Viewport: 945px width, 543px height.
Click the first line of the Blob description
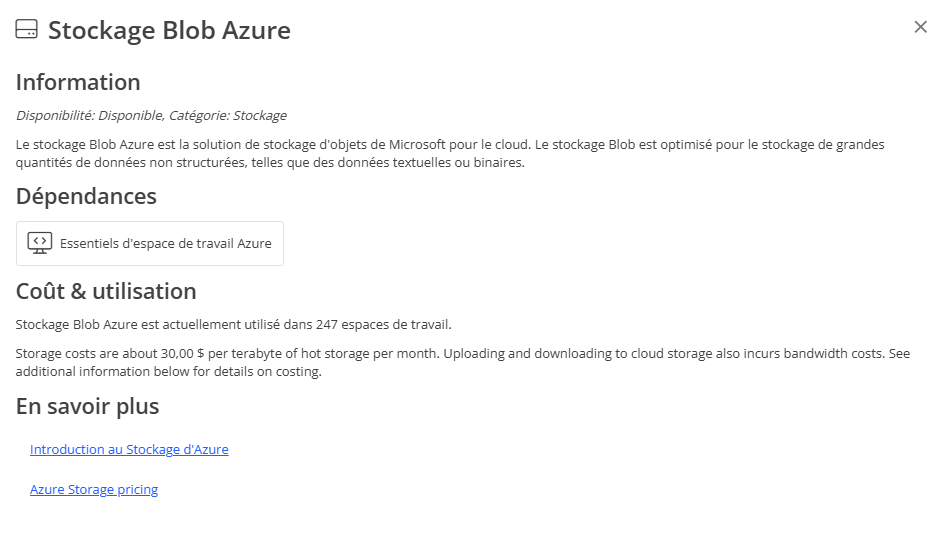(x=450, y=145)
